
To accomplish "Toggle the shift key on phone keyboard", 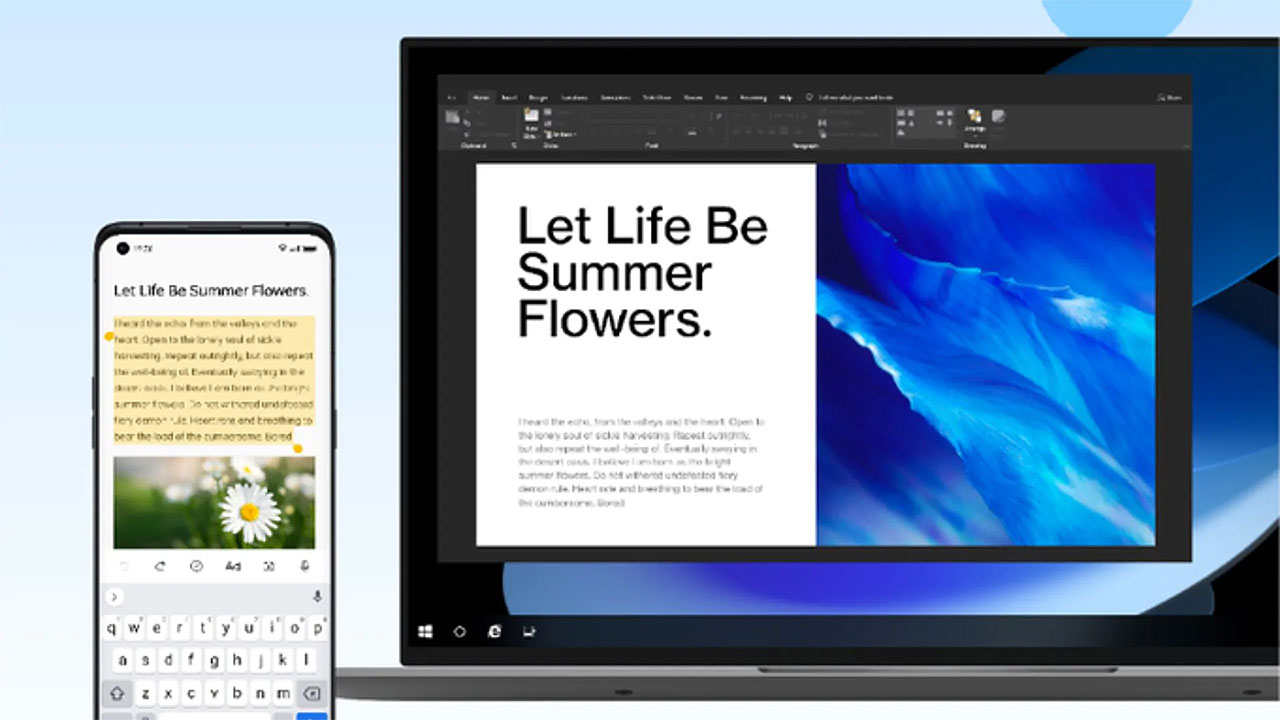I will (118, 692).
